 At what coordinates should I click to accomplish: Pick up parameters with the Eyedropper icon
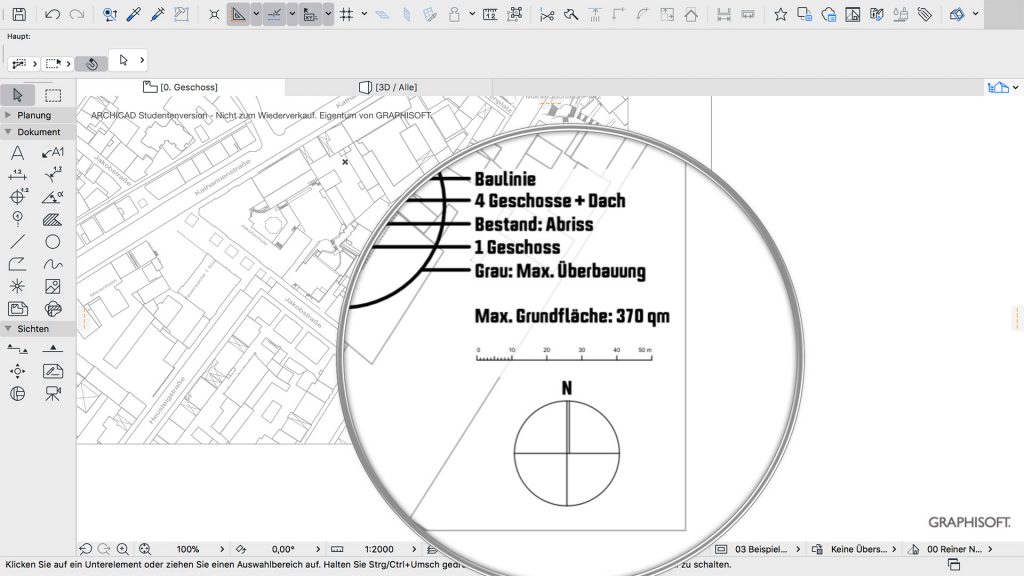coord(133,13)
